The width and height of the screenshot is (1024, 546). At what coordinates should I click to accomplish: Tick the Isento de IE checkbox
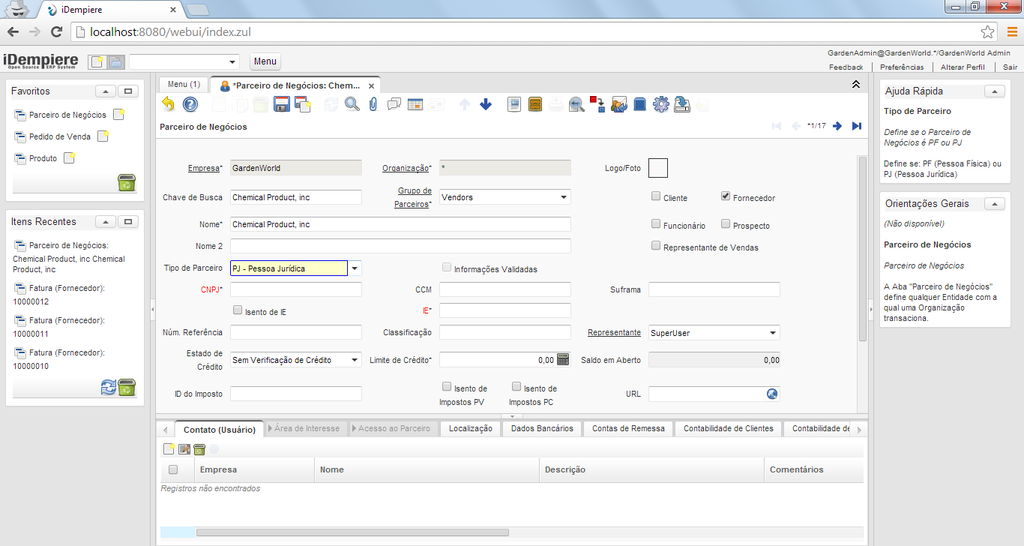pos(237,311)
